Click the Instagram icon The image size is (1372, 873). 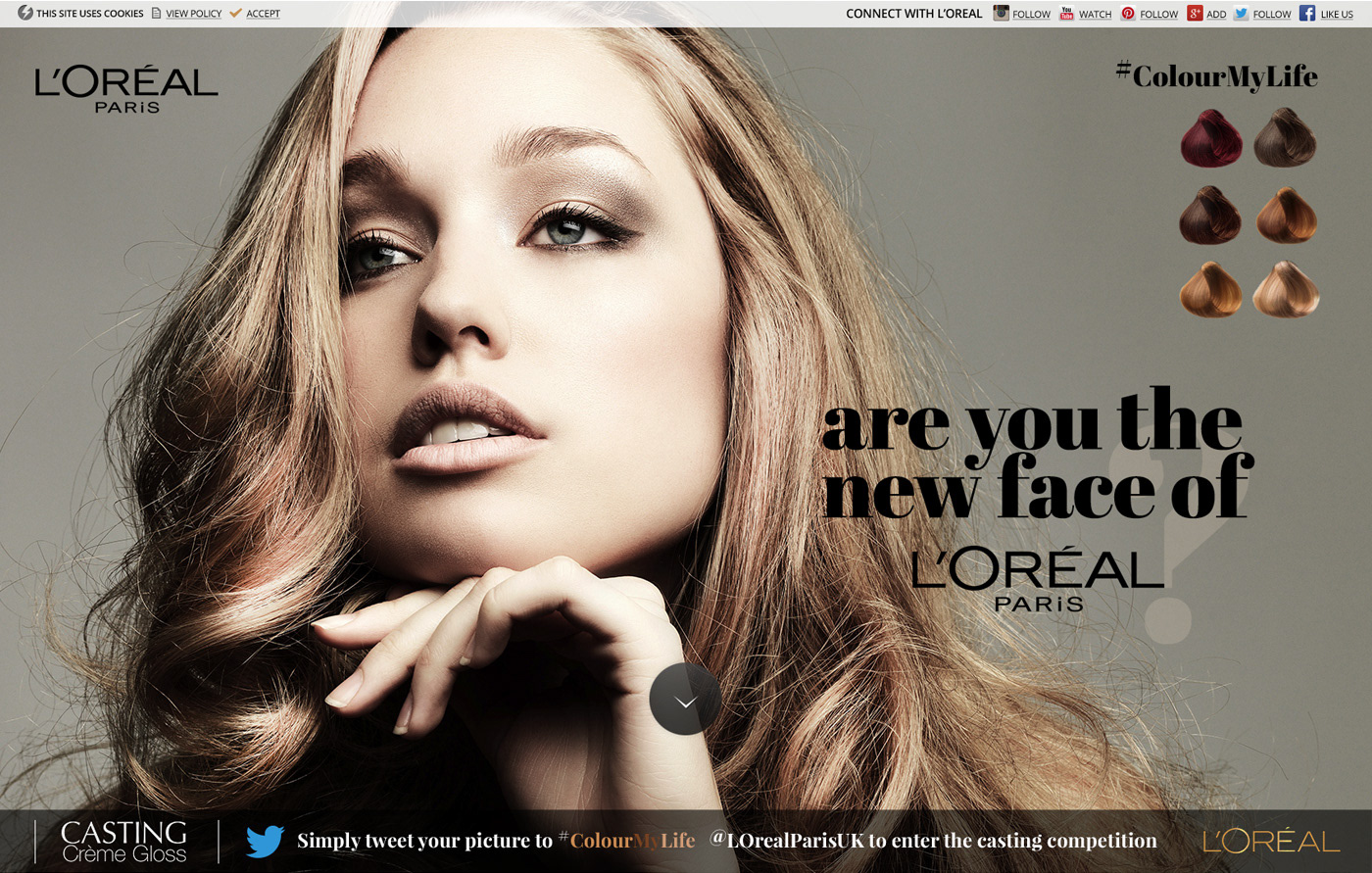1001,13
